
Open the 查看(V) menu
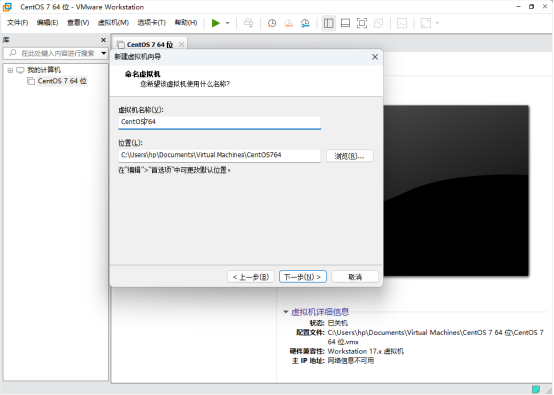(x=78, y=23)
